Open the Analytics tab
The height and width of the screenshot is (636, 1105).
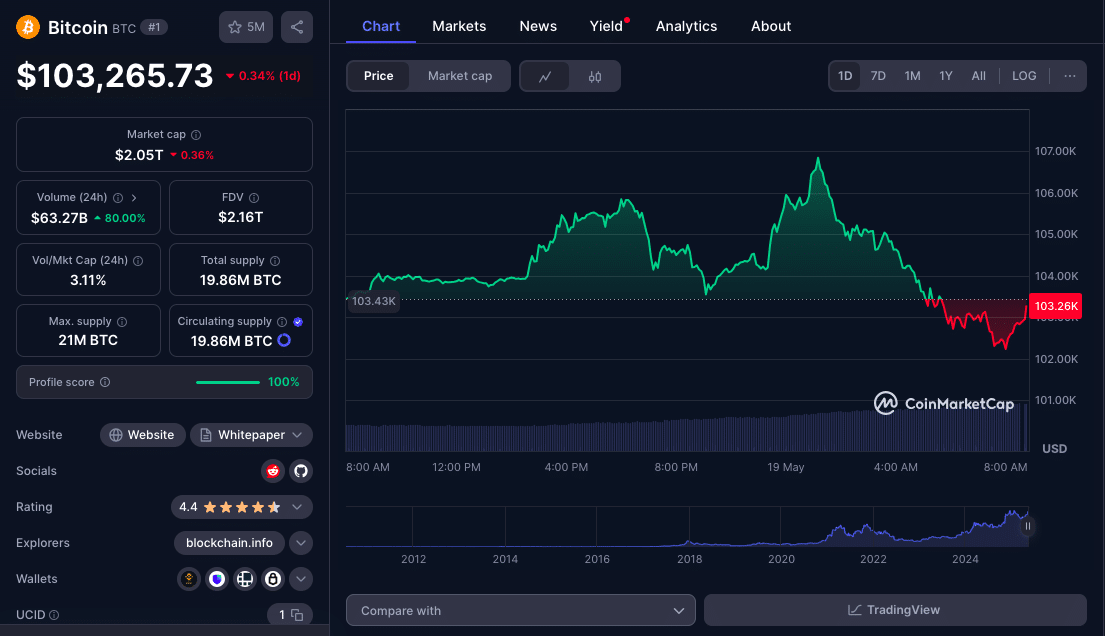coord(686,26)
